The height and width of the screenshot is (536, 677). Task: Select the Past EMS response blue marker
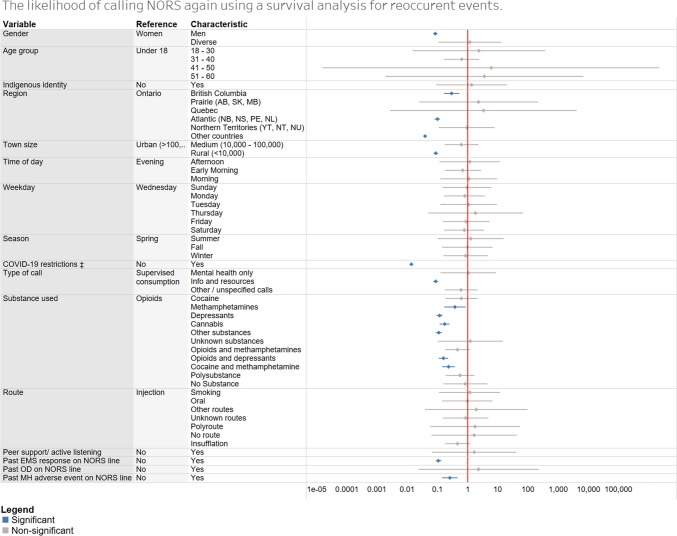(438, 460)
